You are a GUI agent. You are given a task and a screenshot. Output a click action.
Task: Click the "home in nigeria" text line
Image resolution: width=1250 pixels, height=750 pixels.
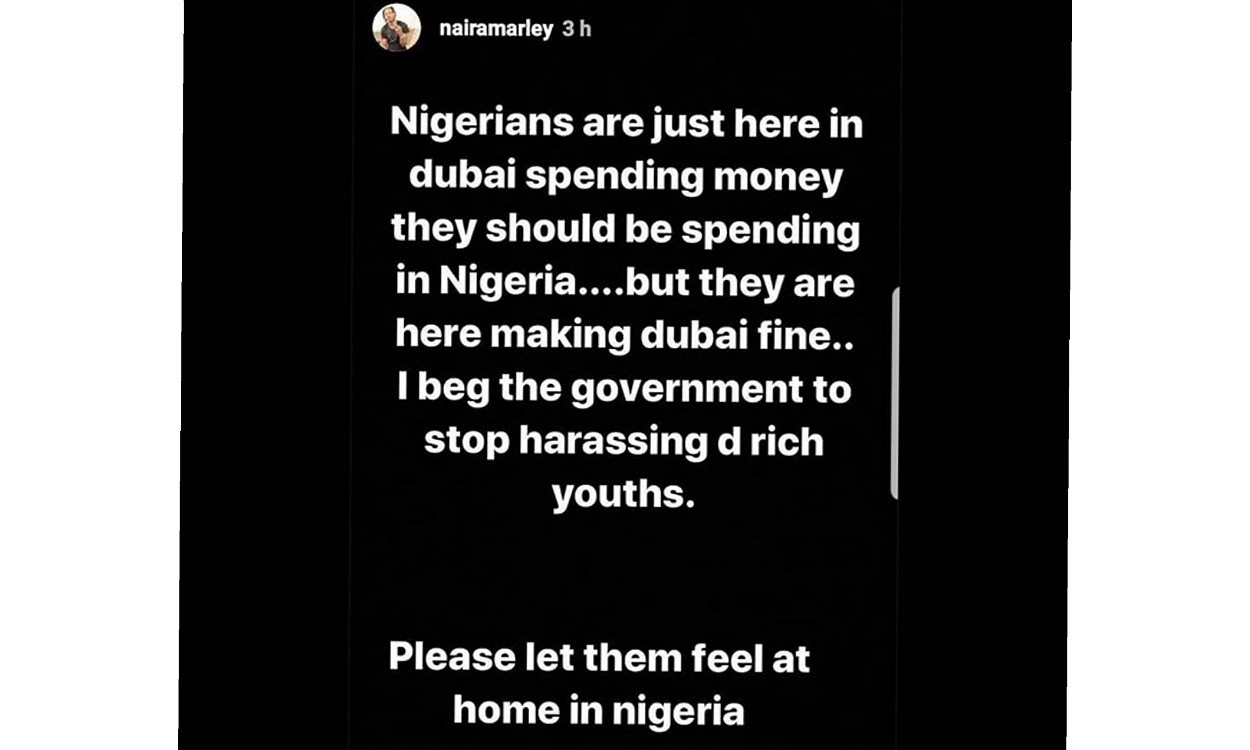click(598, 710)
